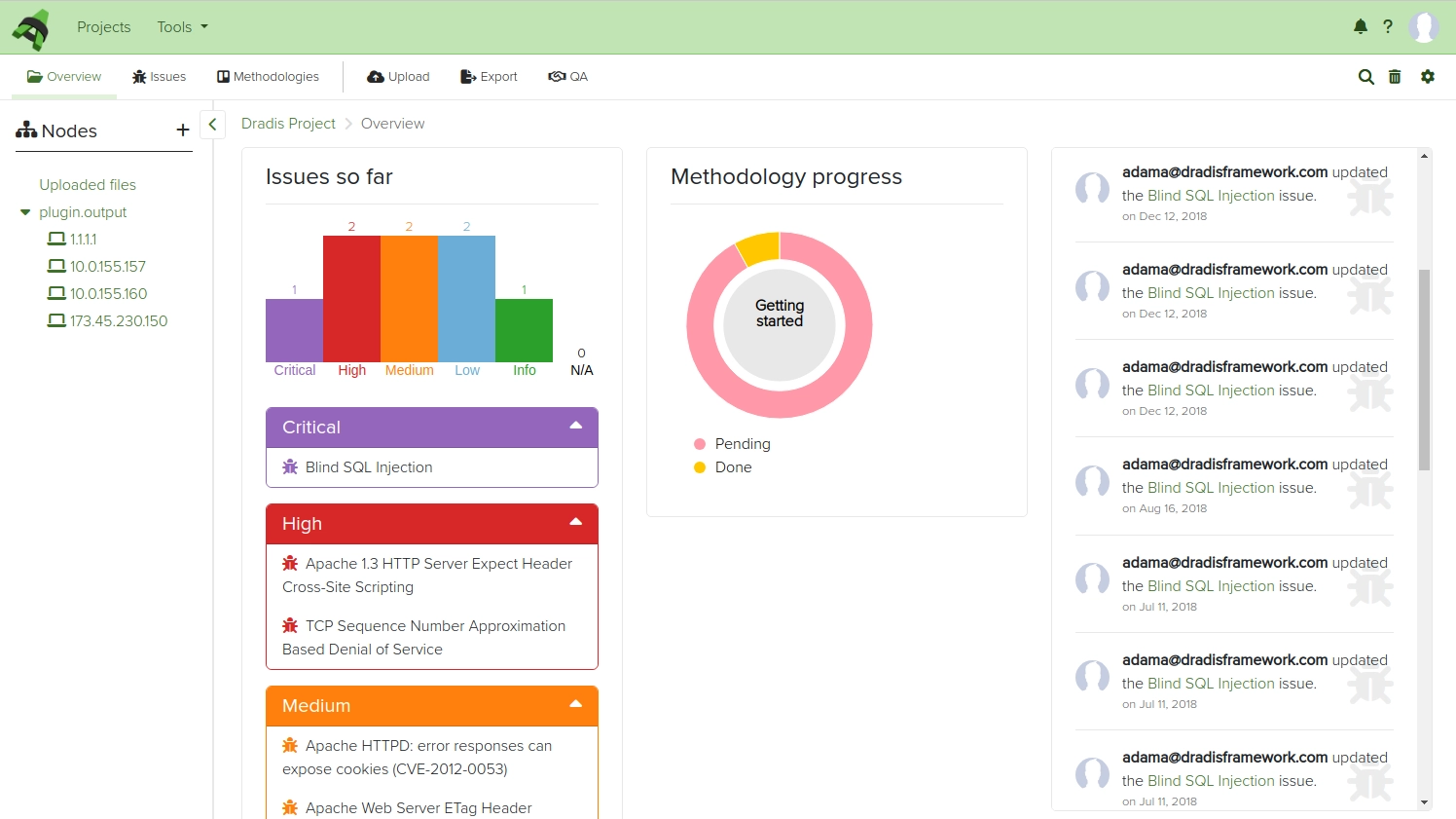Open the QA section
The height and width of the screenshot is (819, 1456).
[568, 77]
